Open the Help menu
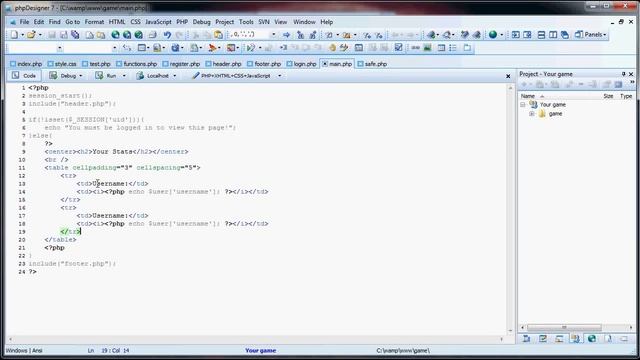 [327, 22]
